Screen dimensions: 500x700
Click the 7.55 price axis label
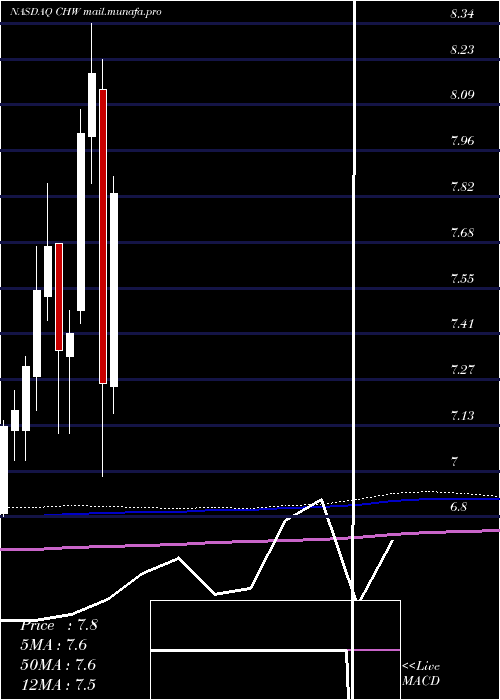tap(462, 279)
